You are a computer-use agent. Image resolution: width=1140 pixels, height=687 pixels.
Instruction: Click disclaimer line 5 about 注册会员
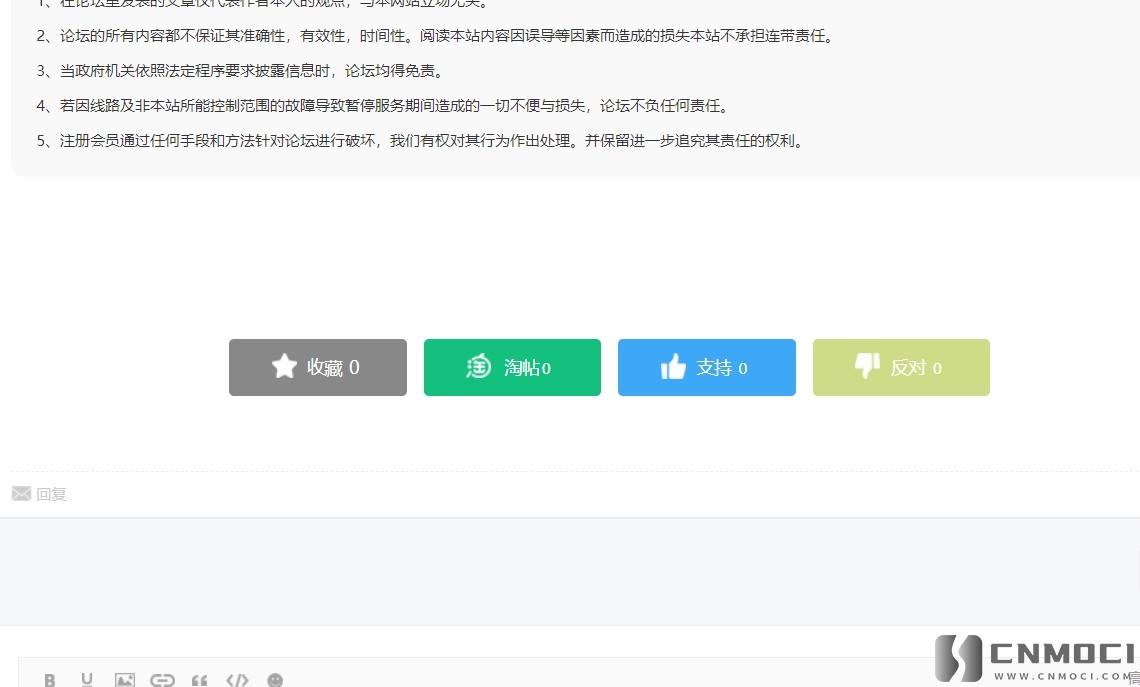pyautogui.click(x=421, y=140)
